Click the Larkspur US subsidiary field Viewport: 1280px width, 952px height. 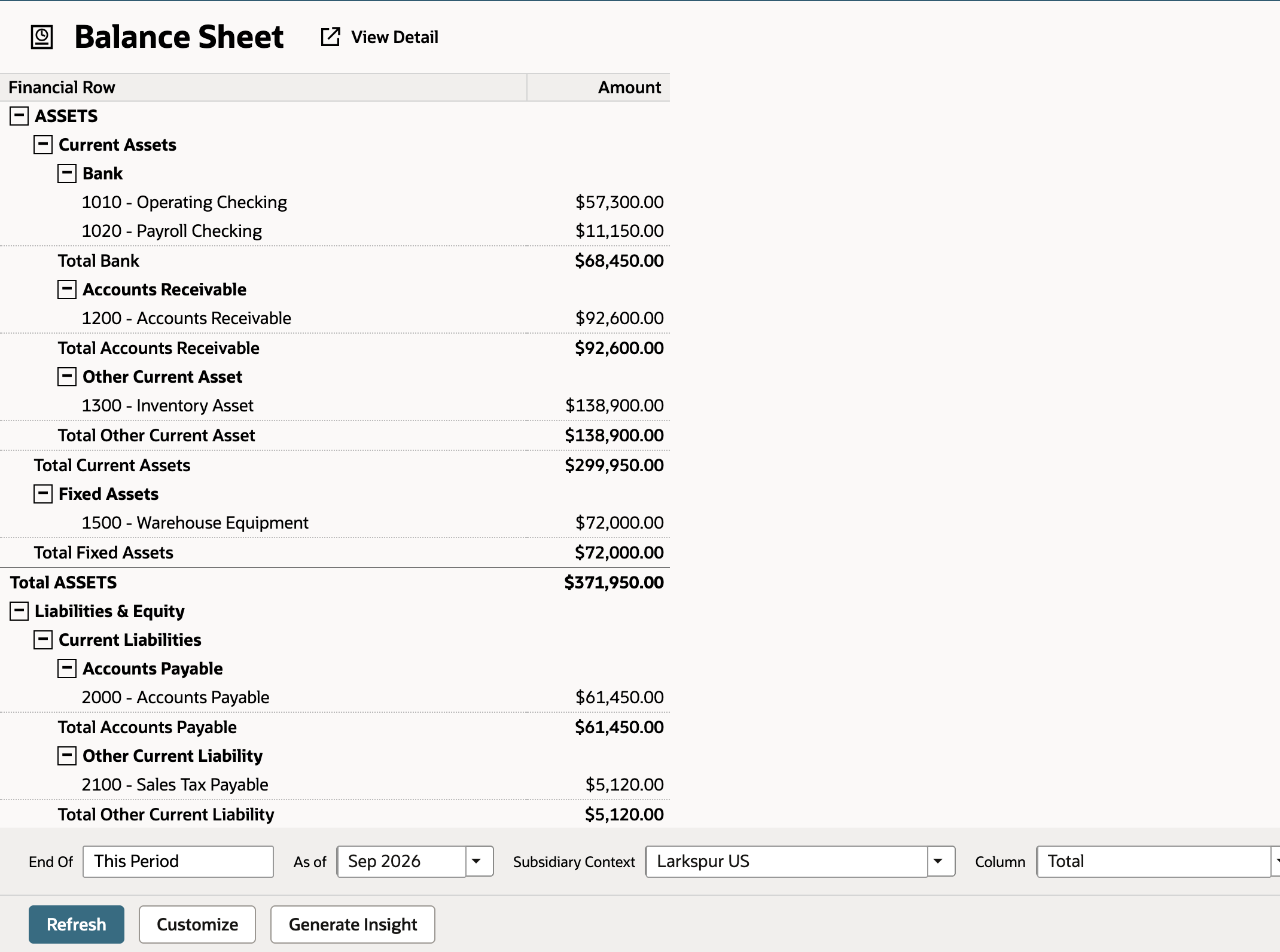coord(787,862)
